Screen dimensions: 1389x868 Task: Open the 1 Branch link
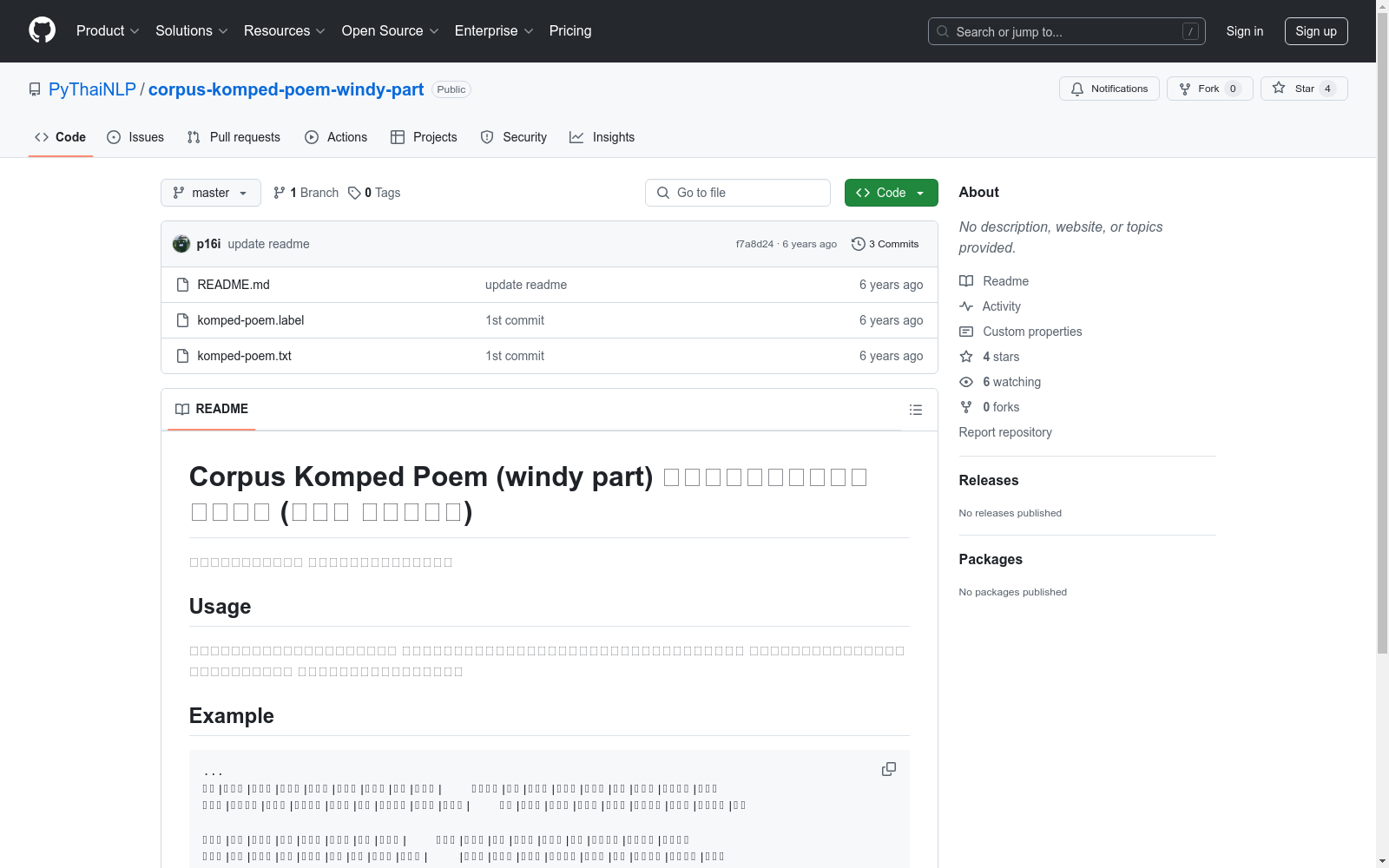point(306,193)
